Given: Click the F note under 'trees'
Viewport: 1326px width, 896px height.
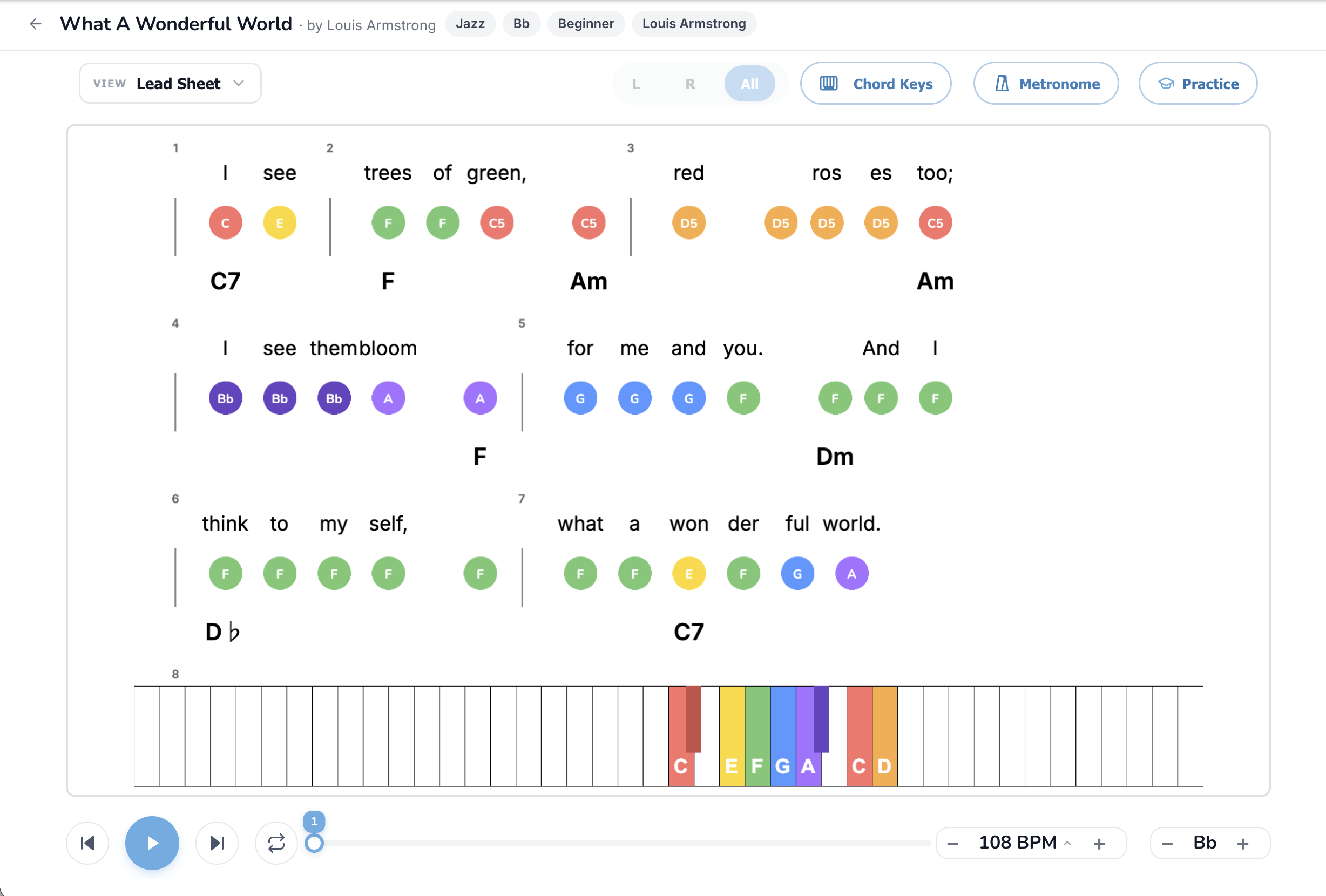Looking at the screenshot, I should 388,222.
